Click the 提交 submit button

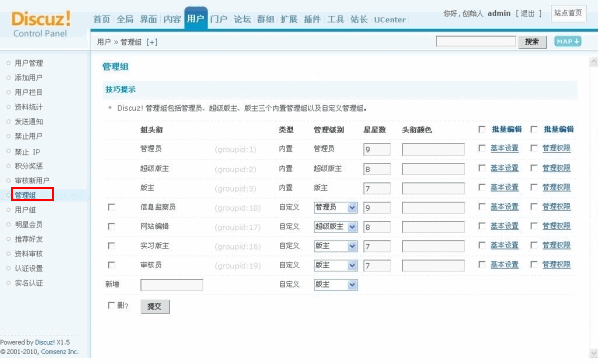tap(155, 306)
